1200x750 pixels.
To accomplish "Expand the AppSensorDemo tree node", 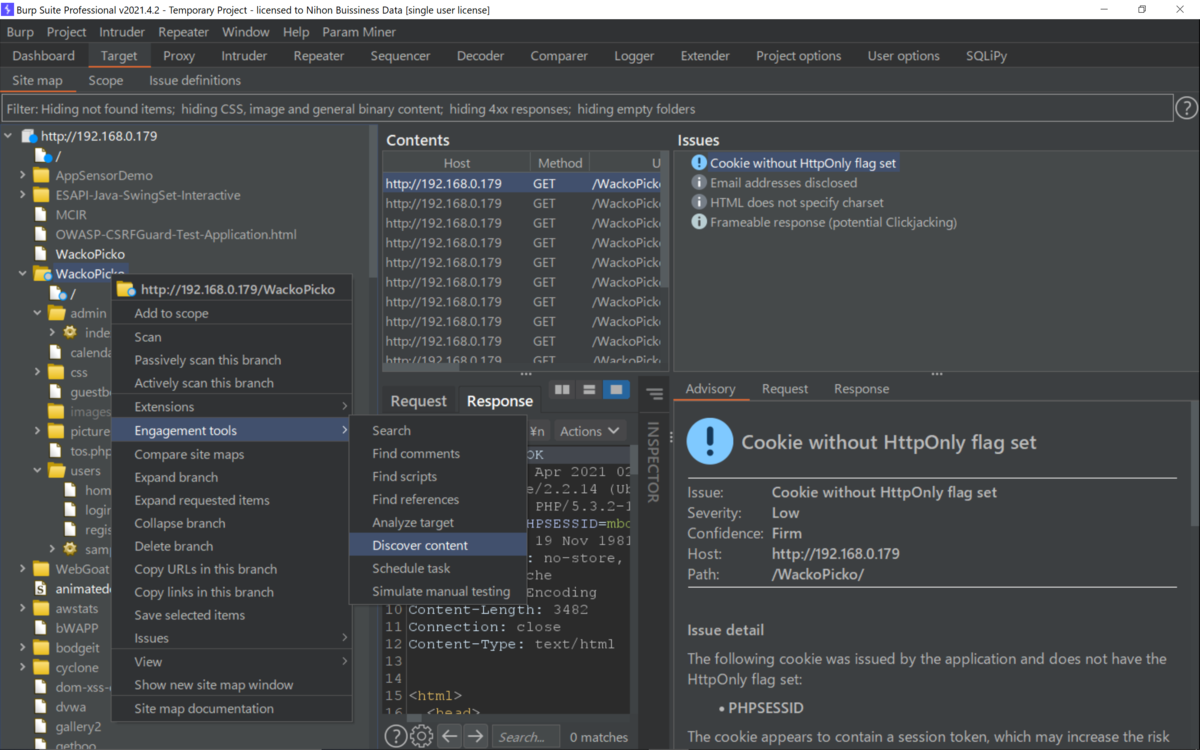I will (23, 175).
